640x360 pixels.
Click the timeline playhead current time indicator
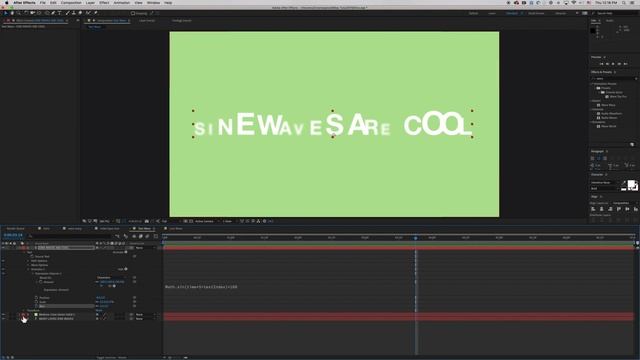[416, 238]
